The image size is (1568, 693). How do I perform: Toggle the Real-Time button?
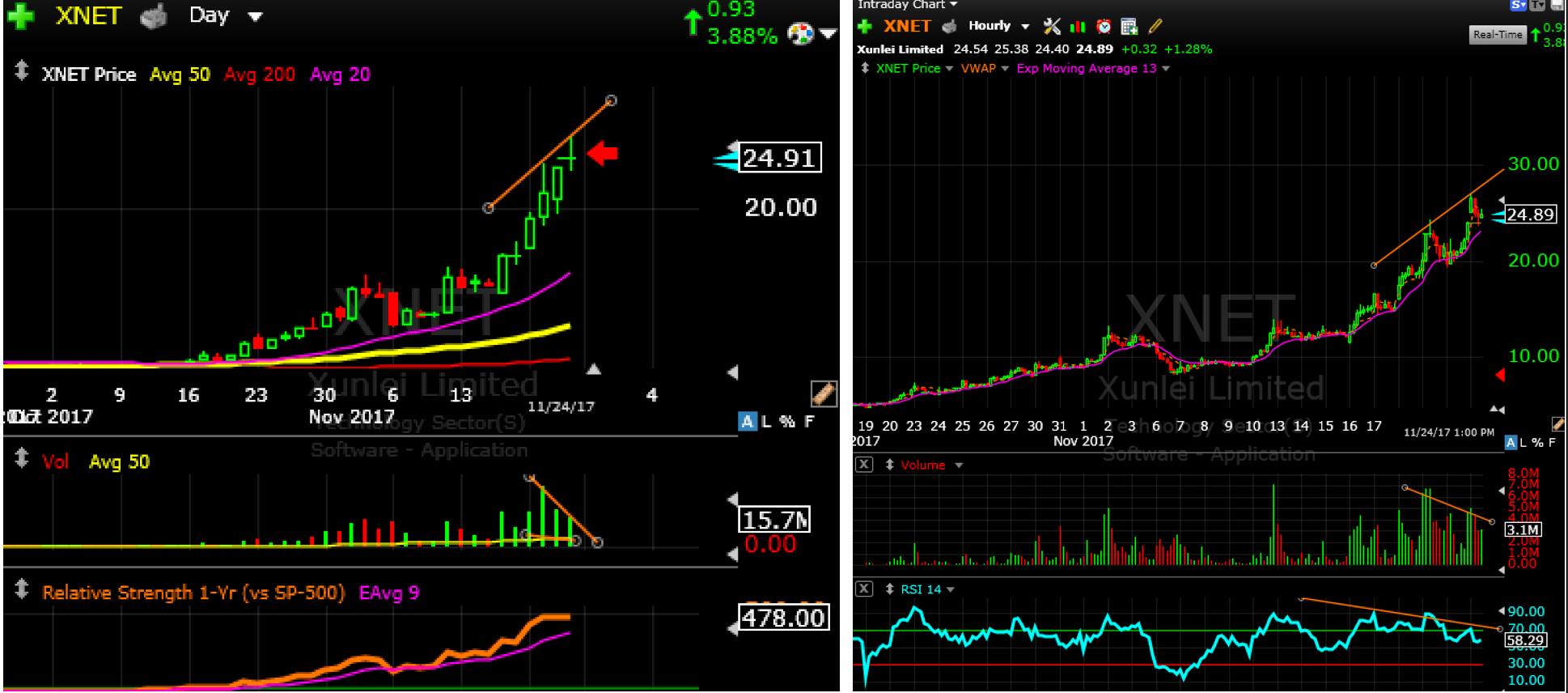(1498, 35)
